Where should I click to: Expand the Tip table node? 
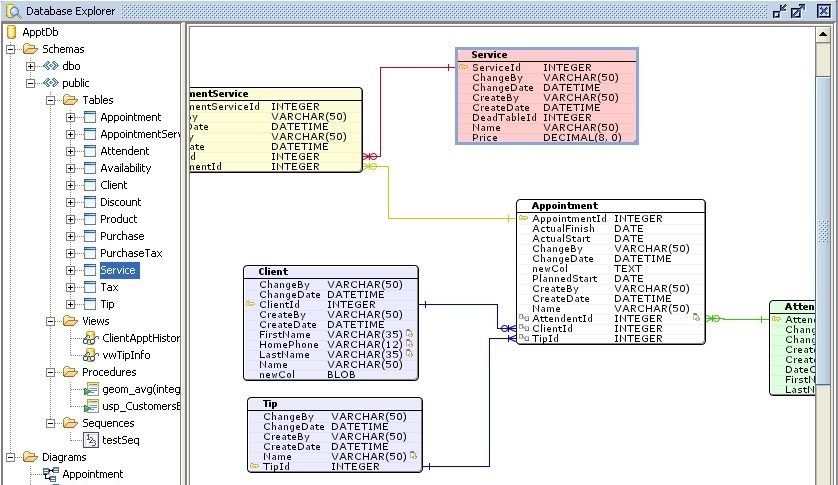coord(71,304)
